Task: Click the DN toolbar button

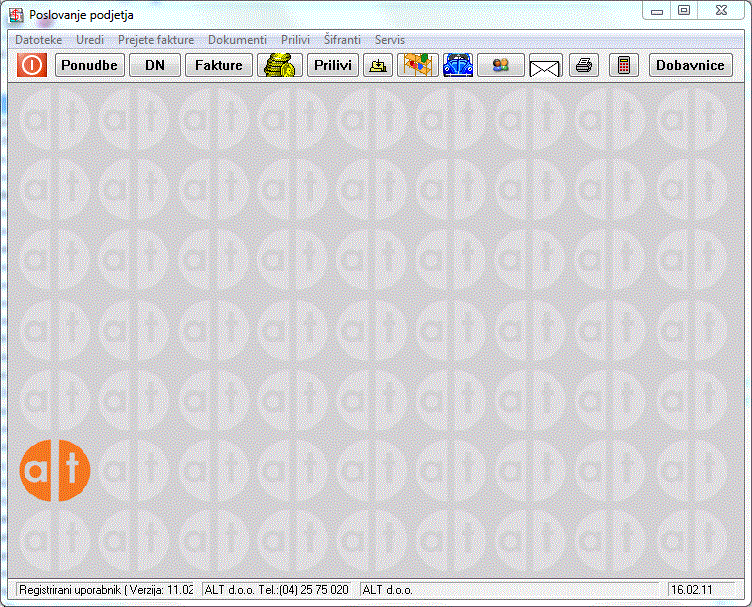Action: coord(154,65)
